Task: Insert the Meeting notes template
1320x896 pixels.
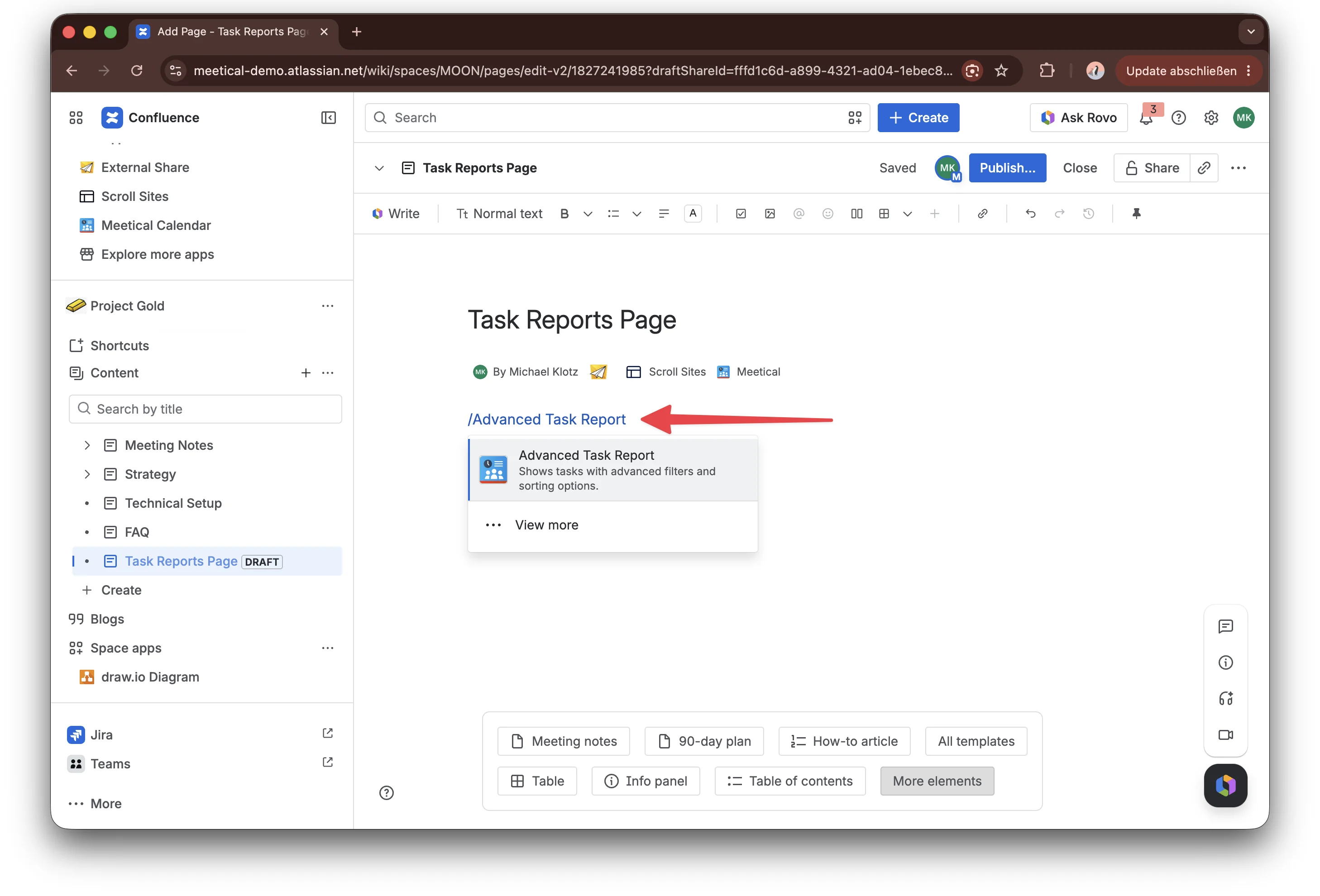Action: pos(564,741)
